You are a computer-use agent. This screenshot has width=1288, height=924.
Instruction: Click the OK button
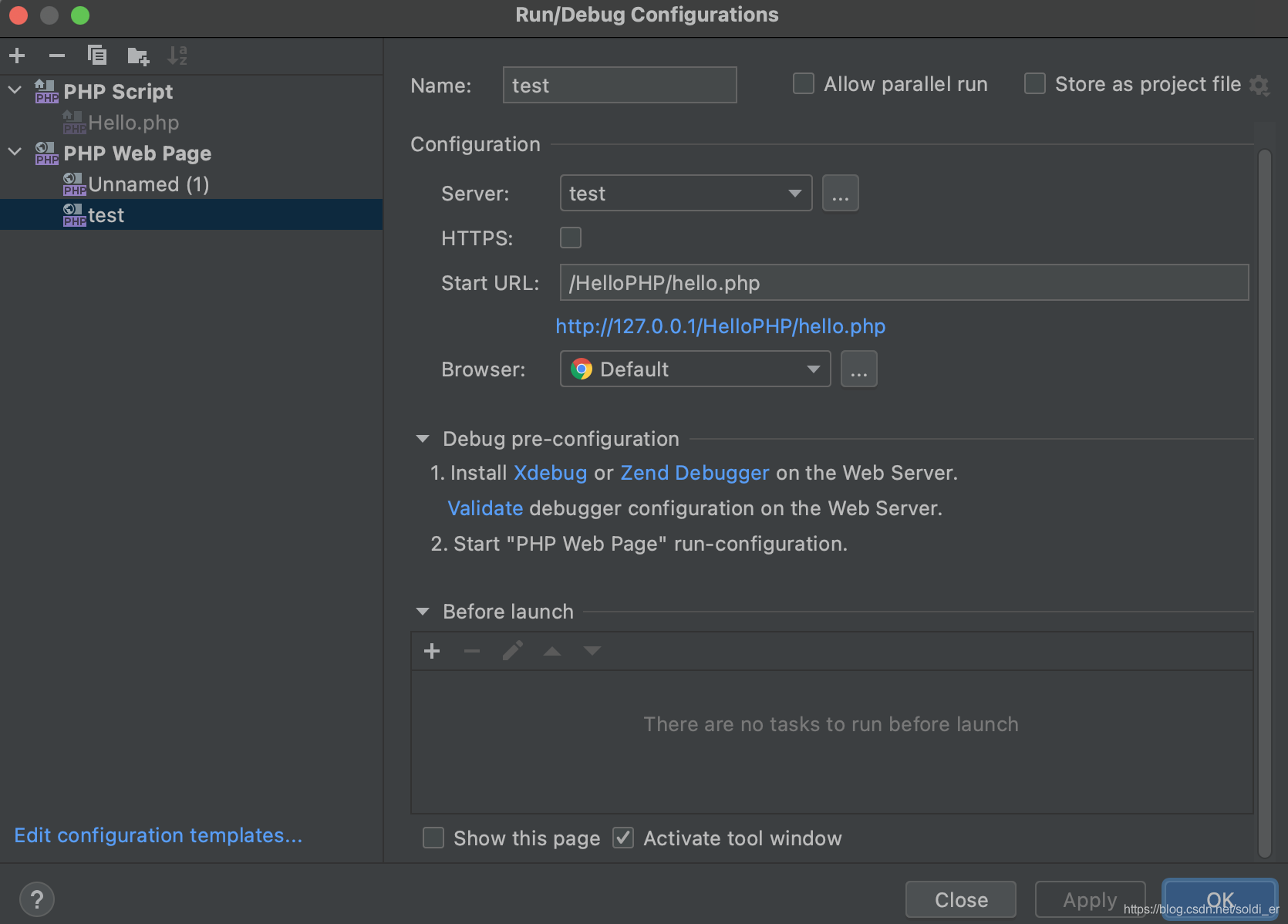tap(1220, 899)
